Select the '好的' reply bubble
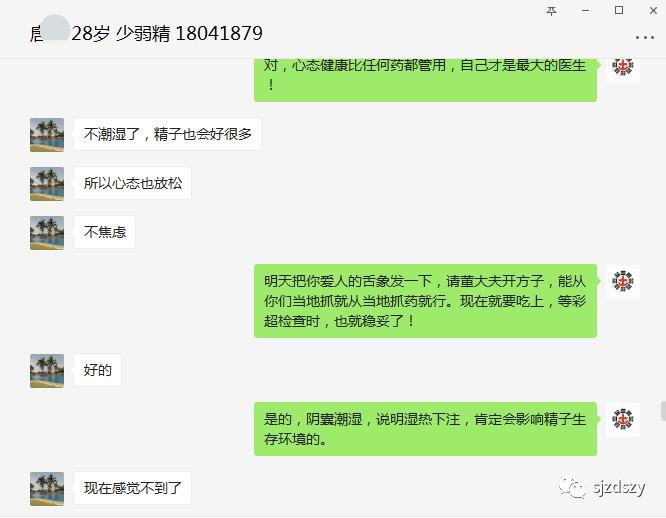 click(97, 370)
